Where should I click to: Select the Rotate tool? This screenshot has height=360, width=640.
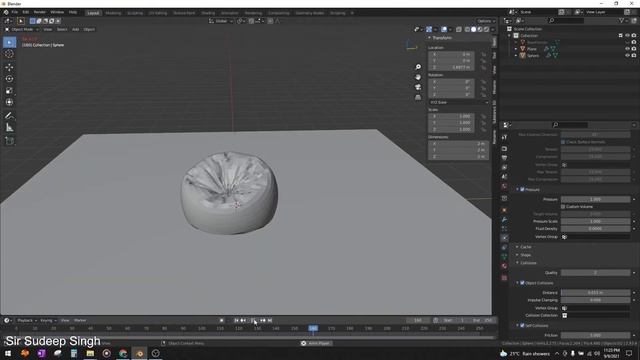pos(9,79)
